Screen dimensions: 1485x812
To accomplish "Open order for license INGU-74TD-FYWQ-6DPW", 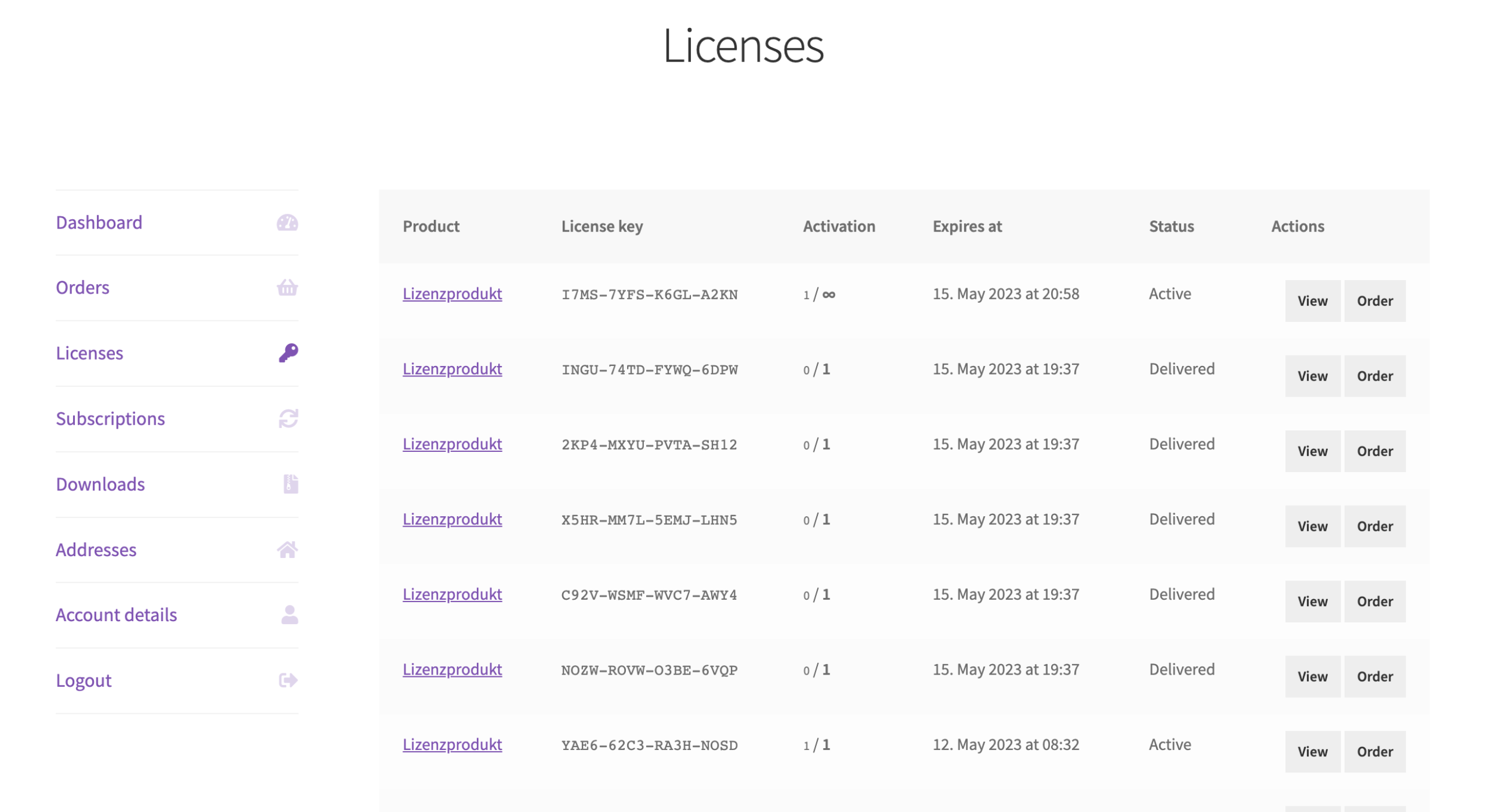I will [x=1375, y=376].
